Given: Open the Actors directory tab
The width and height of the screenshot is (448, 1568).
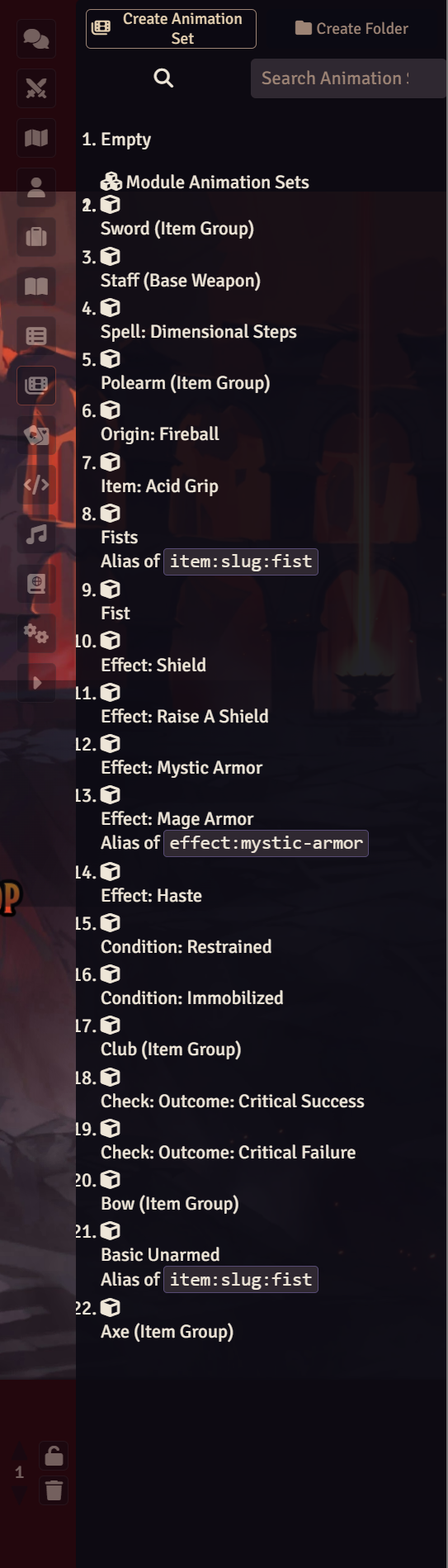Looking at the screenshot, I should coord(36,187).
